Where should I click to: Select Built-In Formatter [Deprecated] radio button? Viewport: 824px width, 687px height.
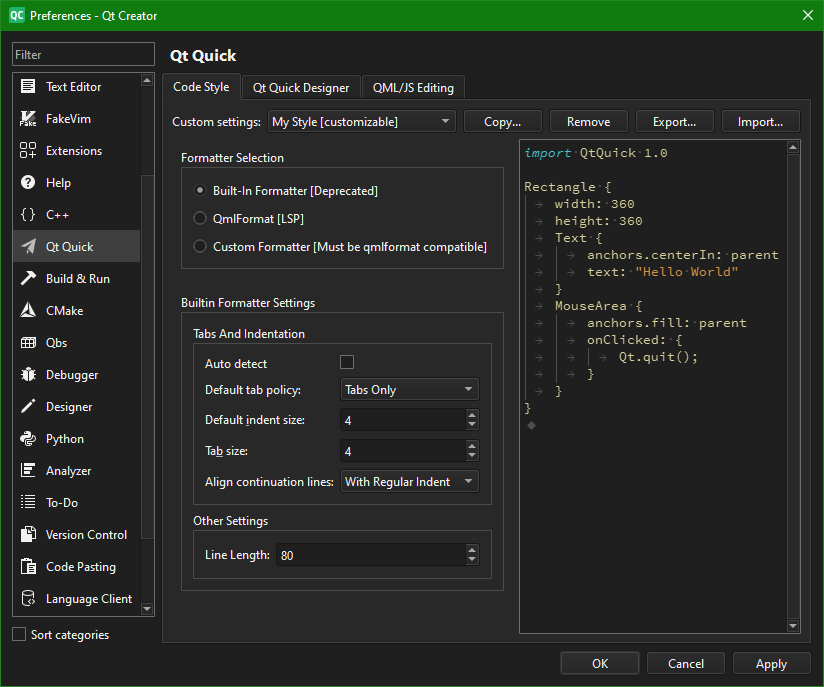coord(200,190)
